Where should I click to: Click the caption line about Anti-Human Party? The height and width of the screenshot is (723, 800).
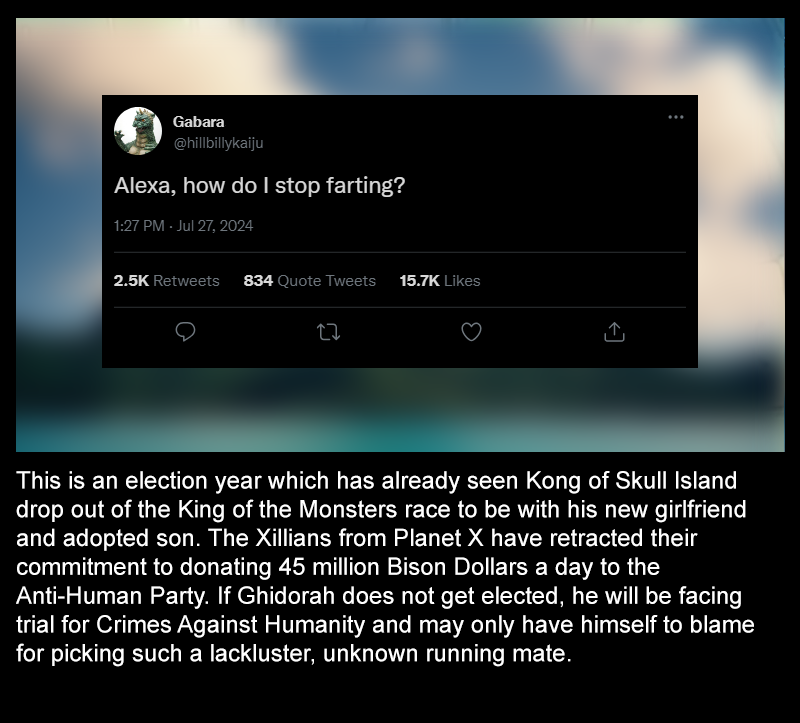click(379, 596)
